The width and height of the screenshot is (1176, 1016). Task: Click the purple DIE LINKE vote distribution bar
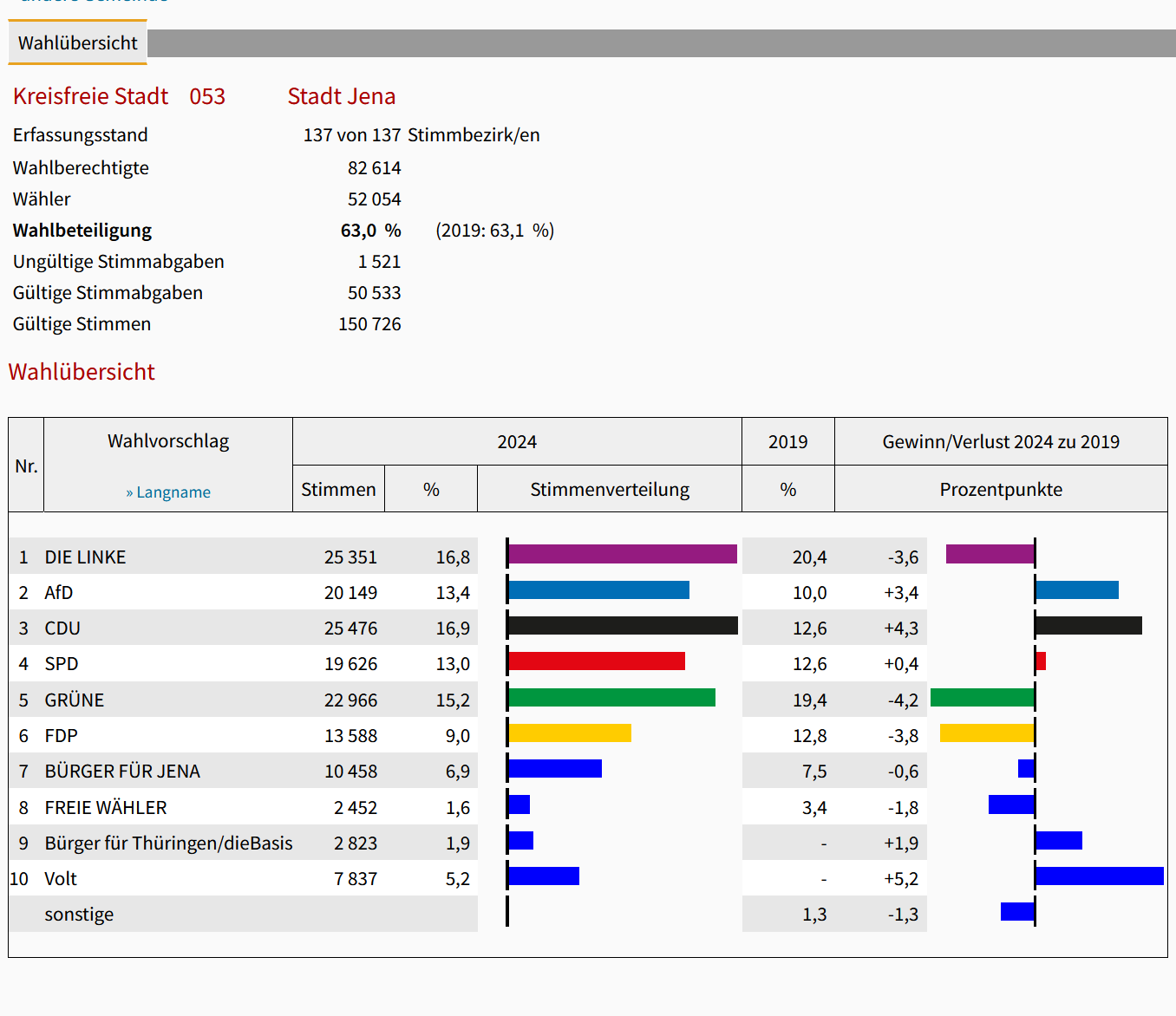pos(623,554)
